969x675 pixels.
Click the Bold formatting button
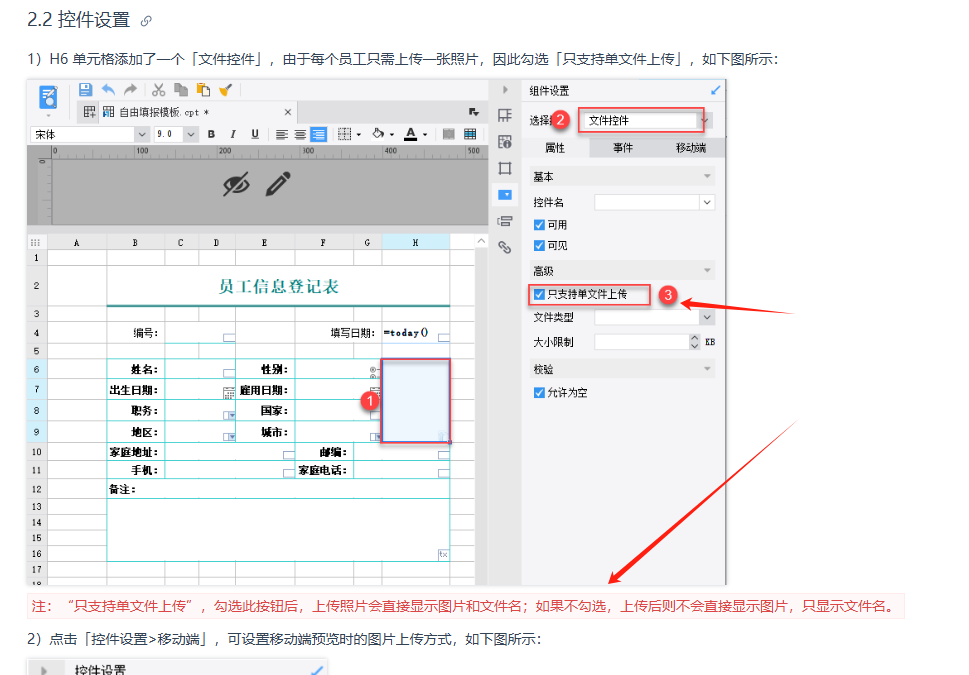click(x=211, y=134)
